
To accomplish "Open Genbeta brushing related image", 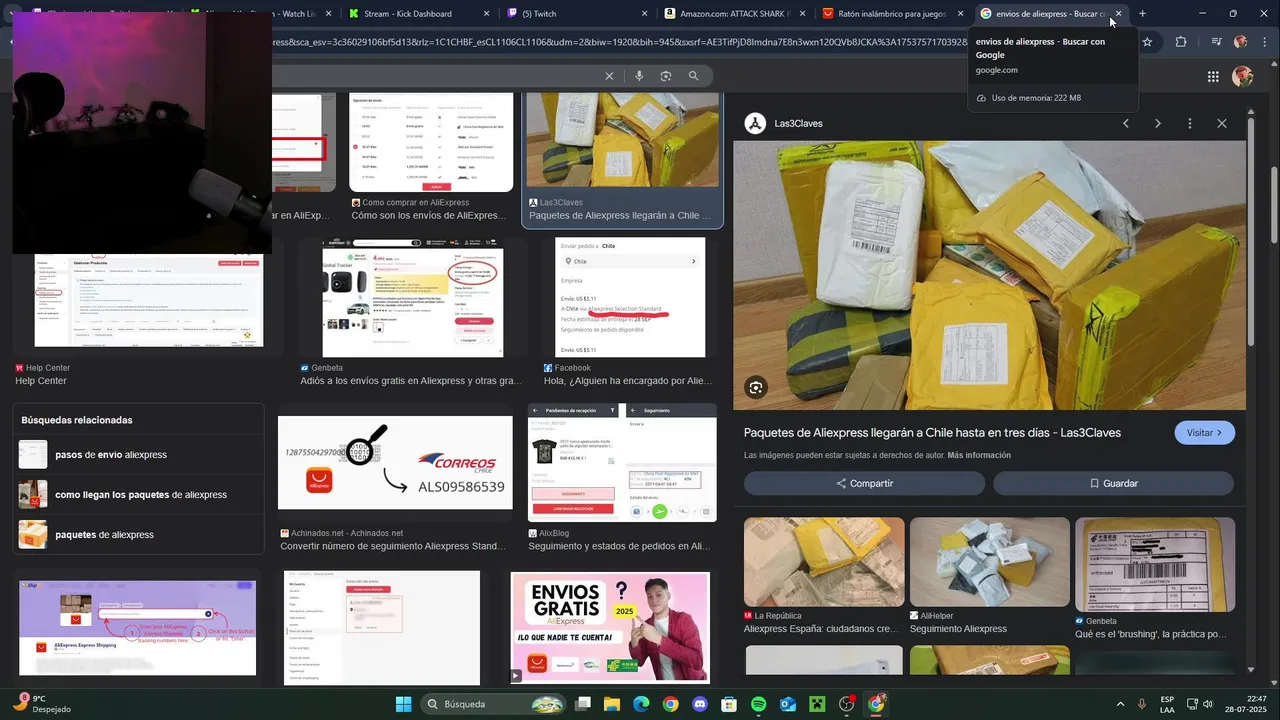I will [1155, 562].
